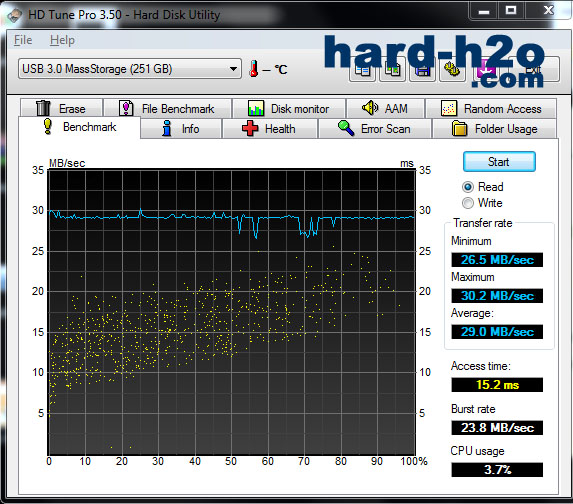This screenshot has height=504, width=573.
Task: Open the Random Access tab
Action: [x=491, y=109]
